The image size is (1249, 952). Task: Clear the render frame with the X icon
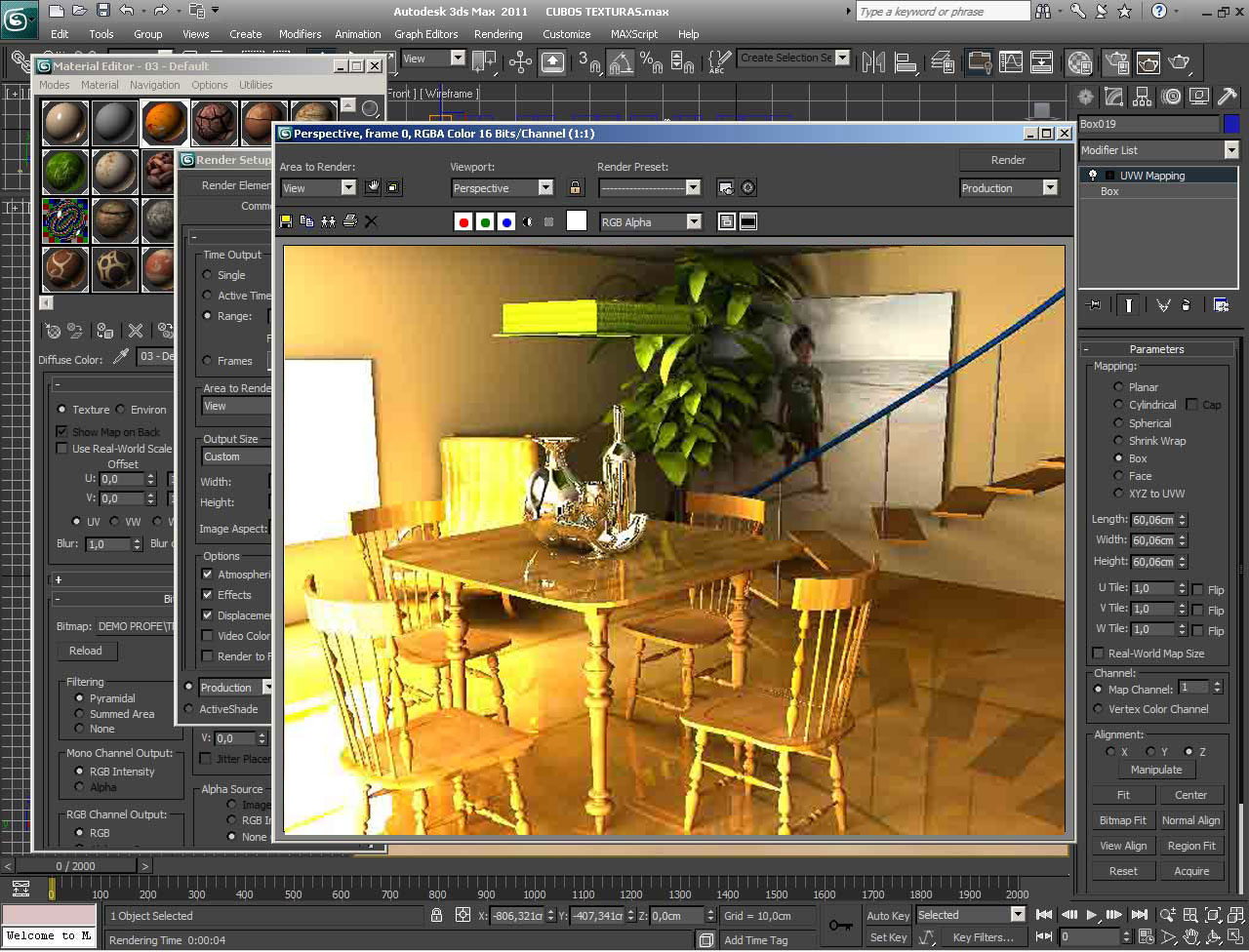coord(371,221)
